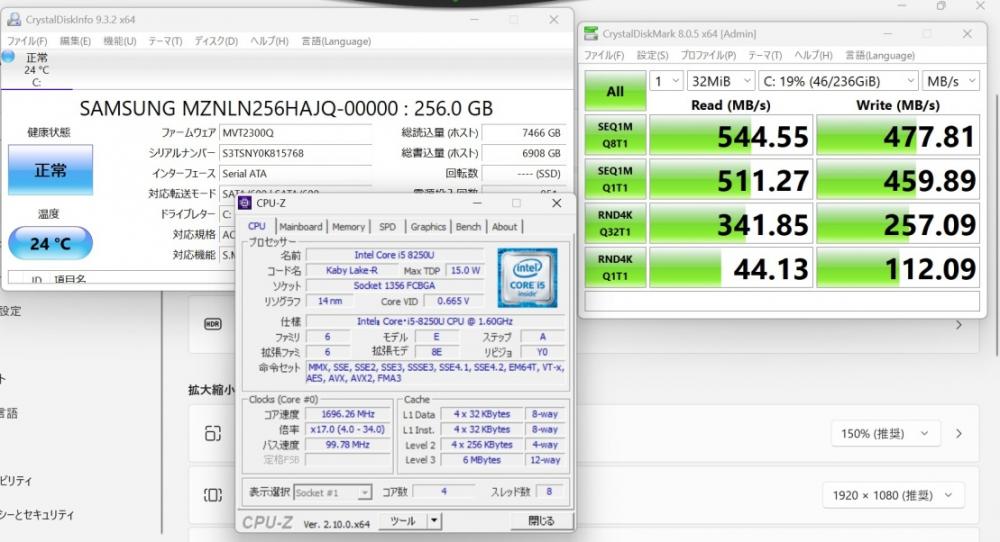1000x542 pixels.
Task: Click the Intel Core i5 logo in CPU-Z
Action: click(527, 279)
